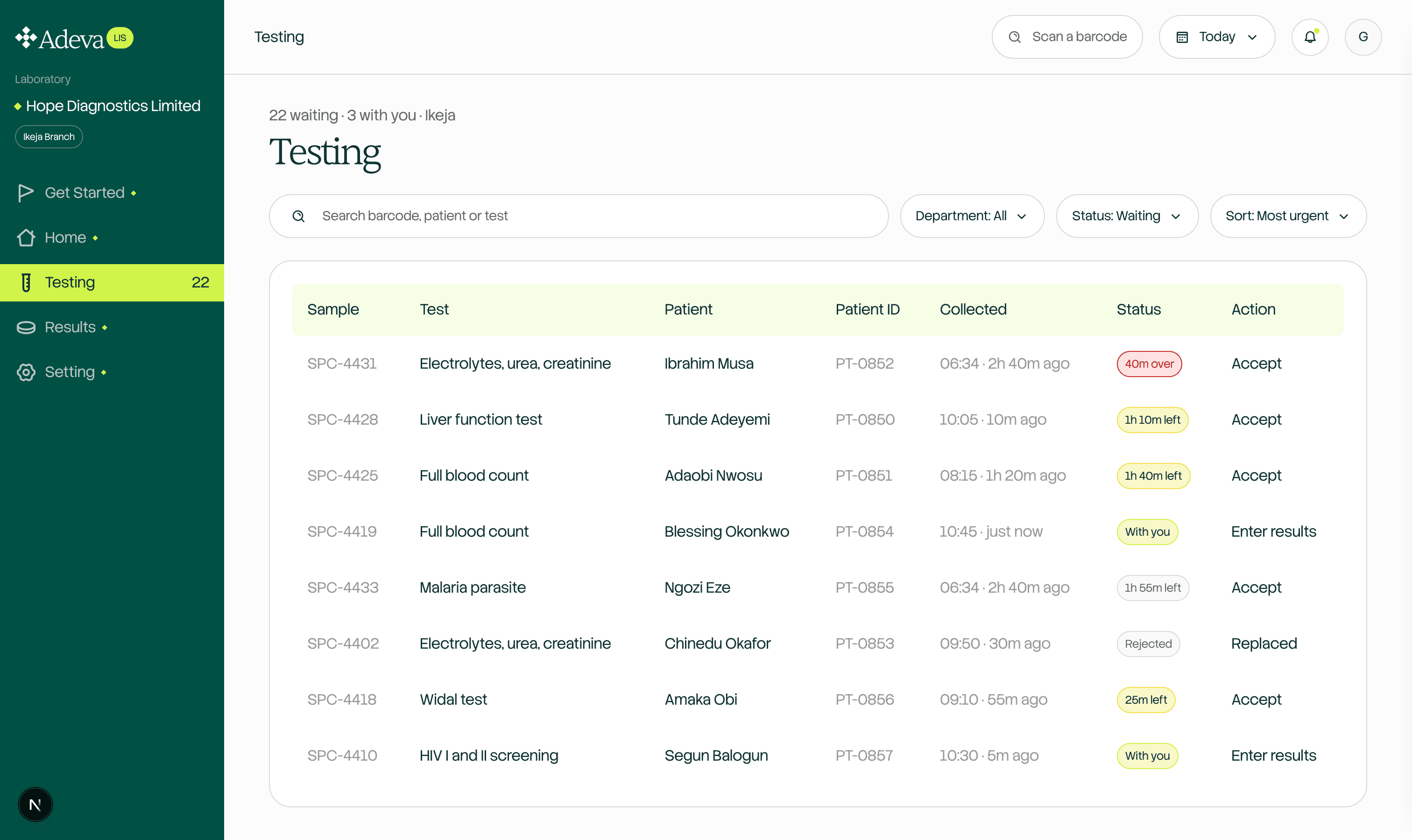Click the Status column header
Screen dimensions: 1412x840
pos(1138,309)
